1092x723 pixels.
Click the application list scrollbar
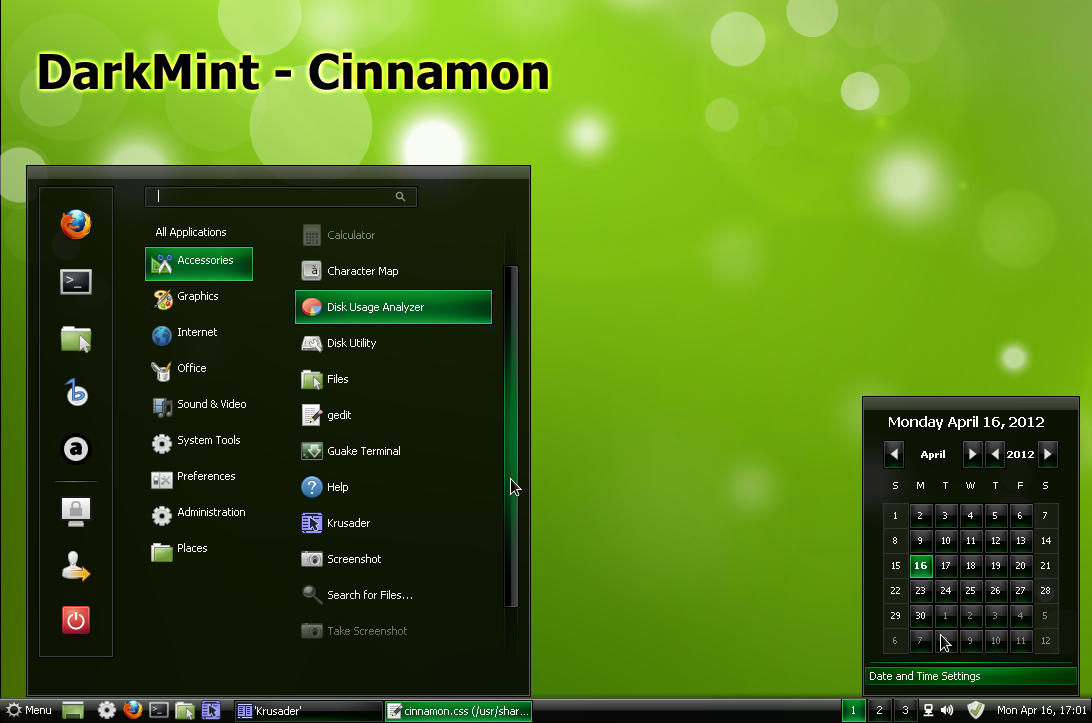pos(511,437)
